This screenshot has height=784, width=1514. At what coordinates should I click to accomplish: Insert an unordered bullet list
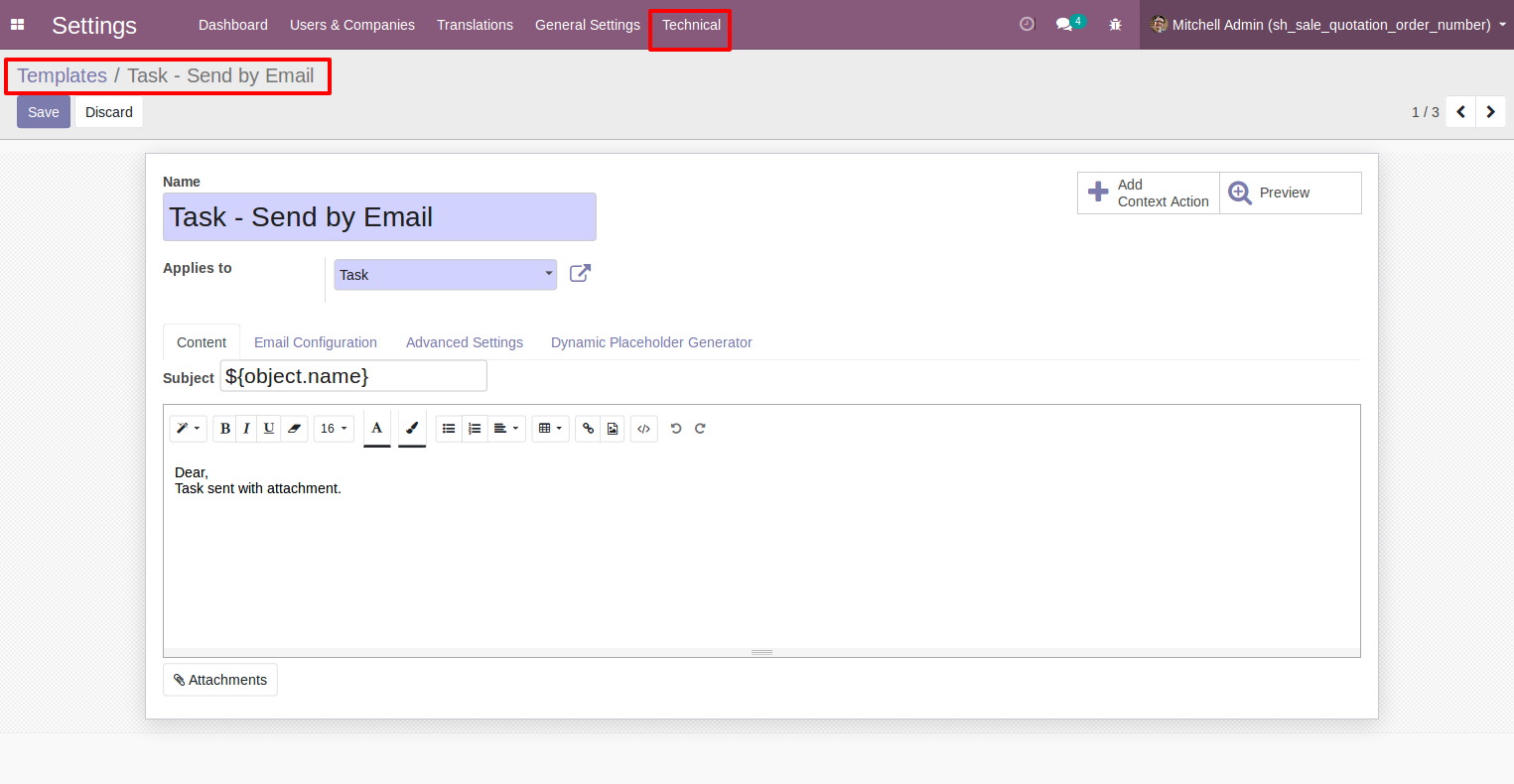point(449,429)
